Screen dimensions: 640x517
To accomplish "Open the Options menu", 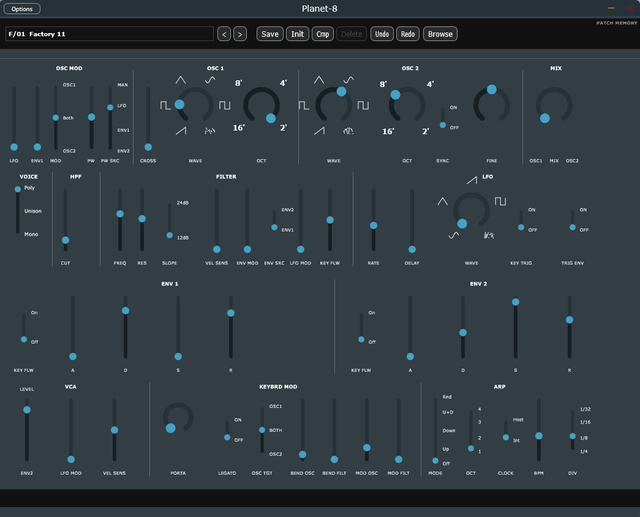I will [x=22, y=9].
